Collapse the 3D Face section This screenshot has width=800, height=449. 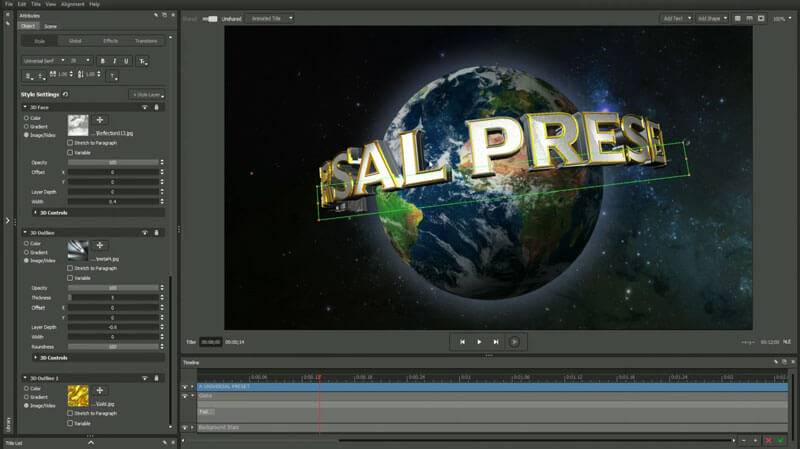point(25,107)
